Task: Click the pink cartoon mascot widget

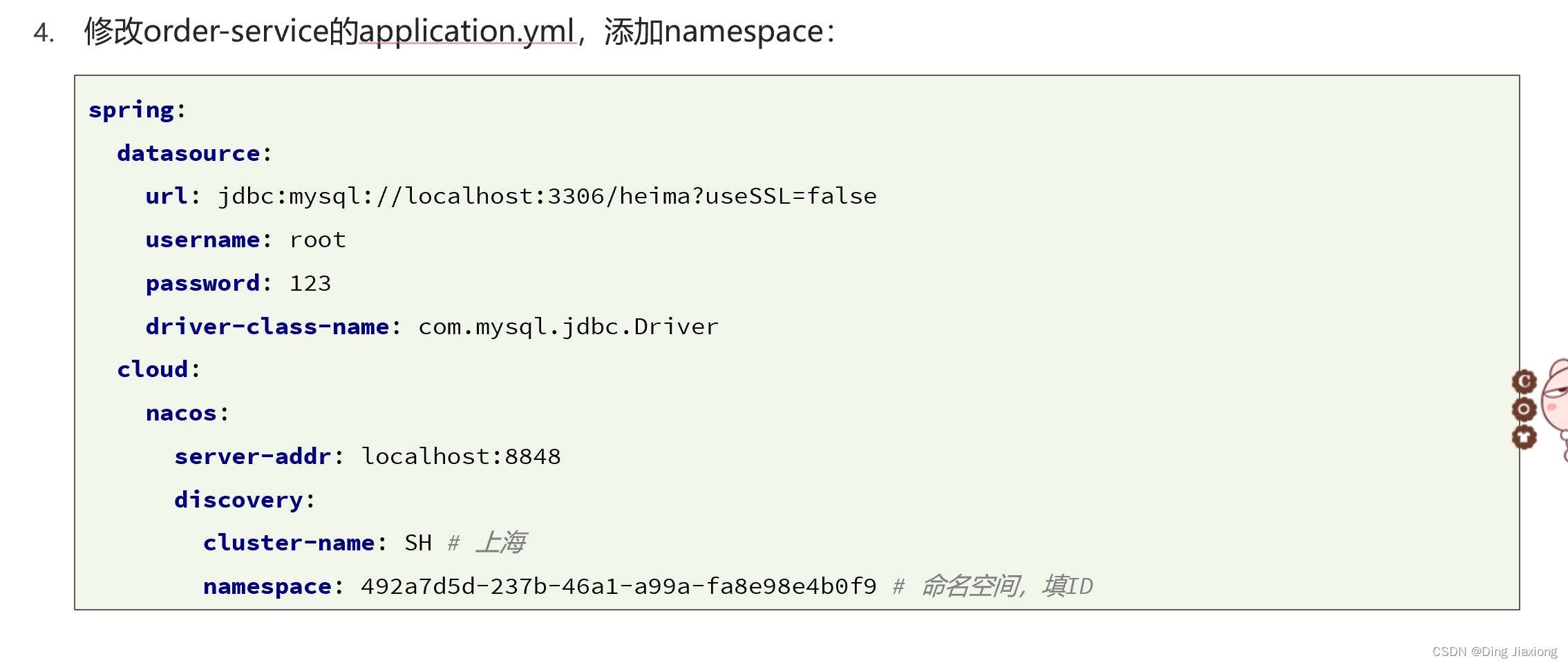Action: coord(1555,409)
